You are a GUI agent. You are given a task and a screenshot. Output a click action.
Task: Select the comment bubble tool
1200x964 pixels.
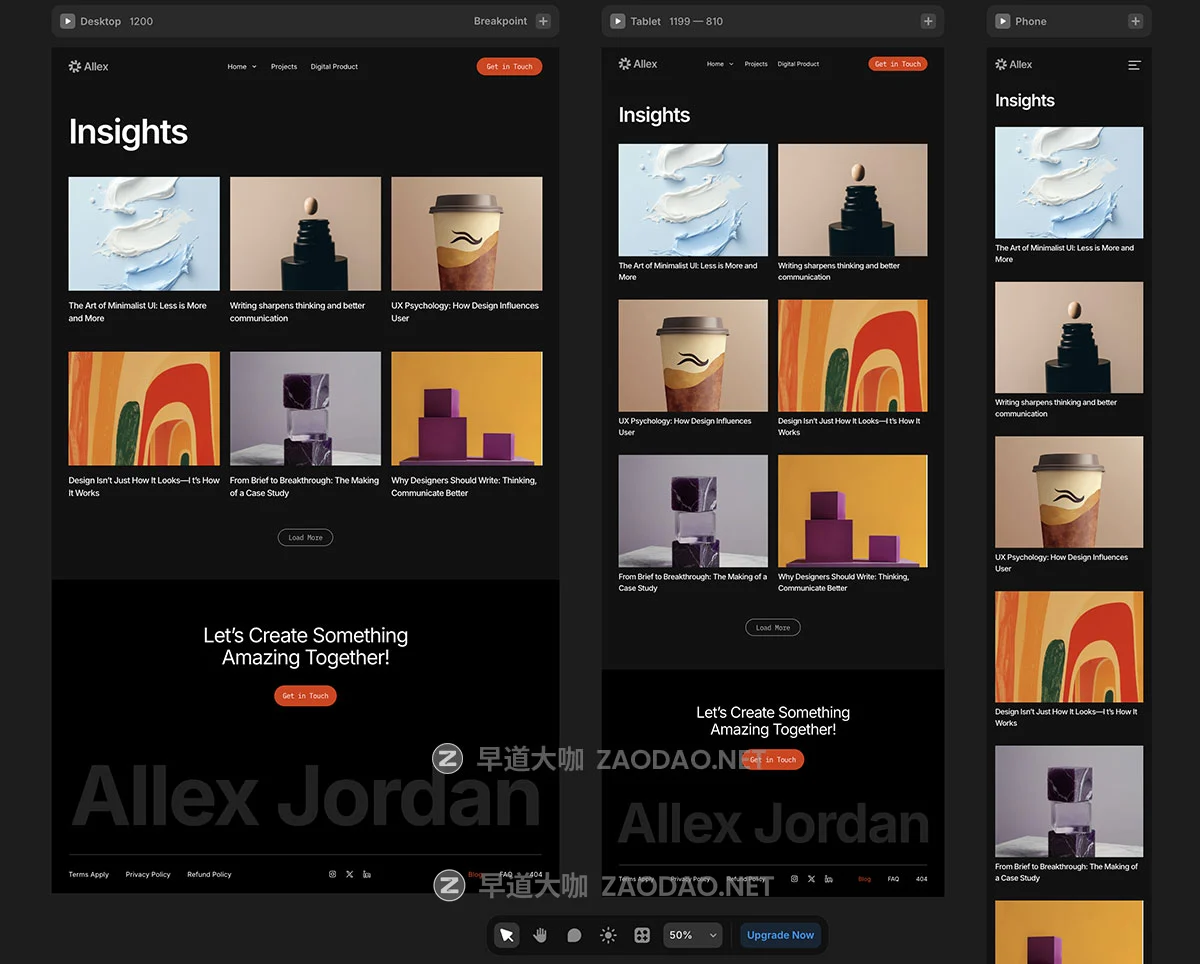[574, 935]
